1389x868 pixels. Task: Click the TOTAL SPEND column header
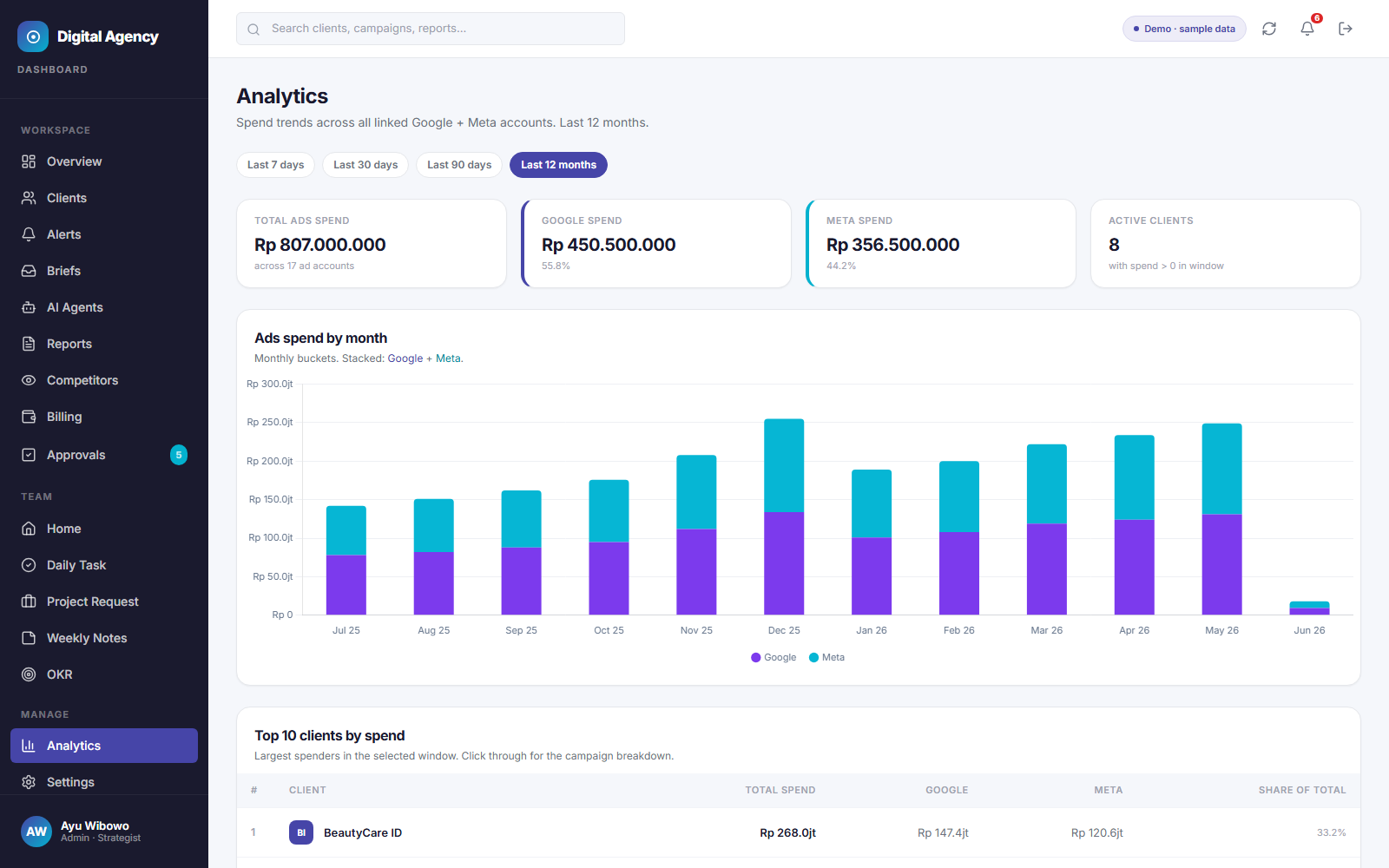click(x=780, y=790)
